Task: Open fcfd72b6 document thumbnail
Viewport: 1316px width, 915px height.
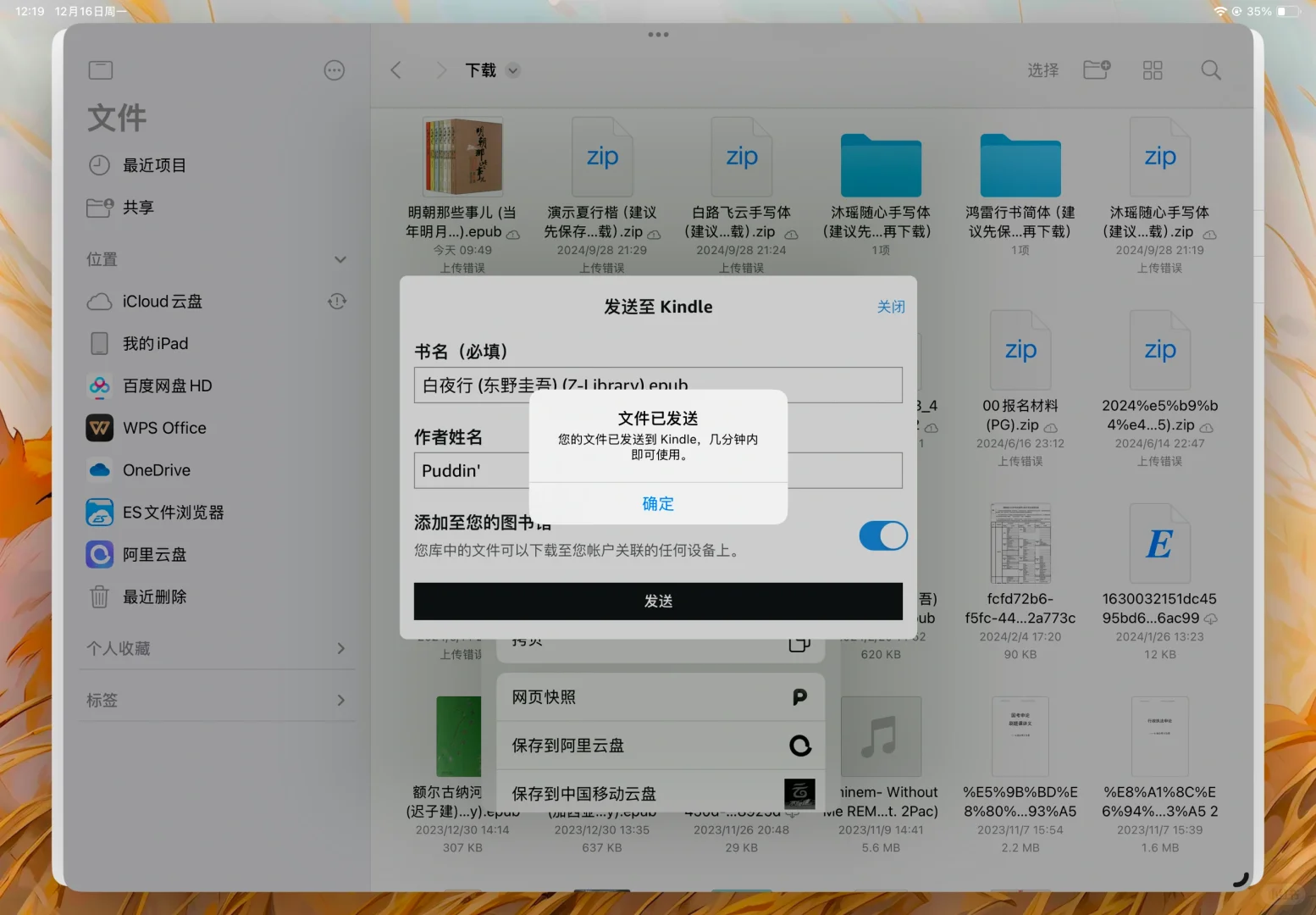Action: coord(1020,543)
